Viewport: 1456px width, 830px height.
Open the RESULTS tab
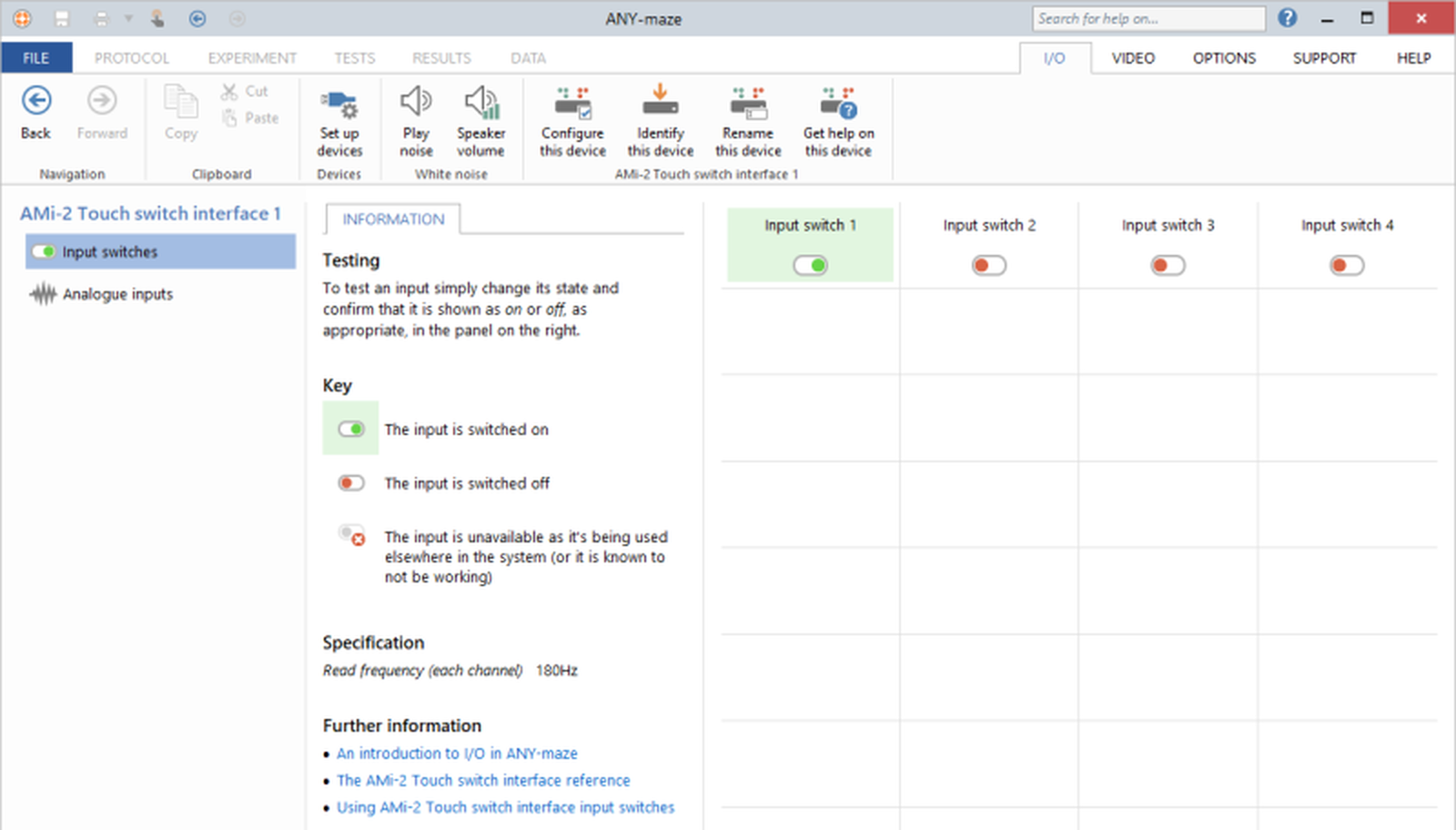pos(441,57)
